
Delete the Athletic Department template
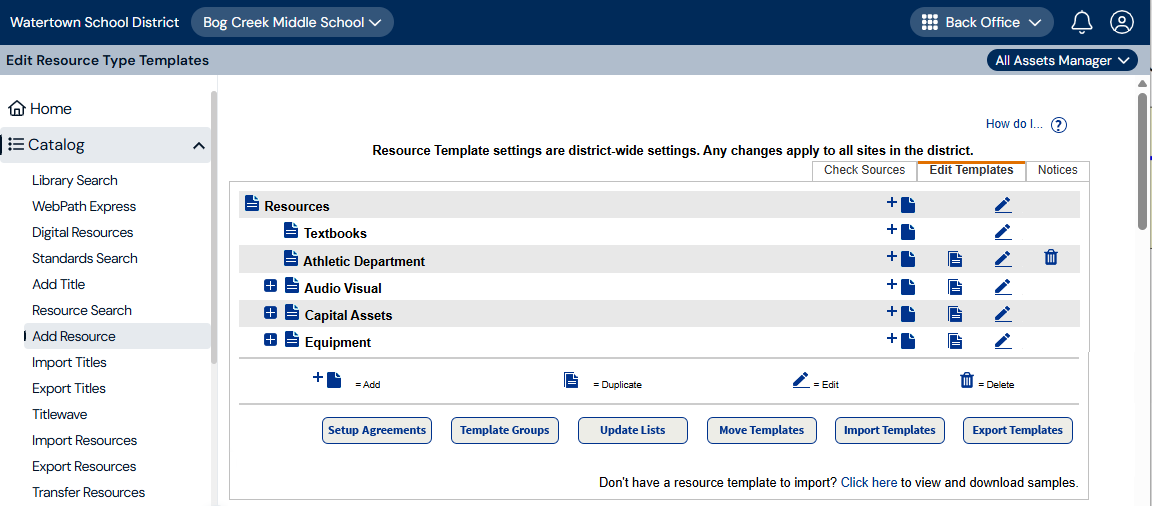1050,258
